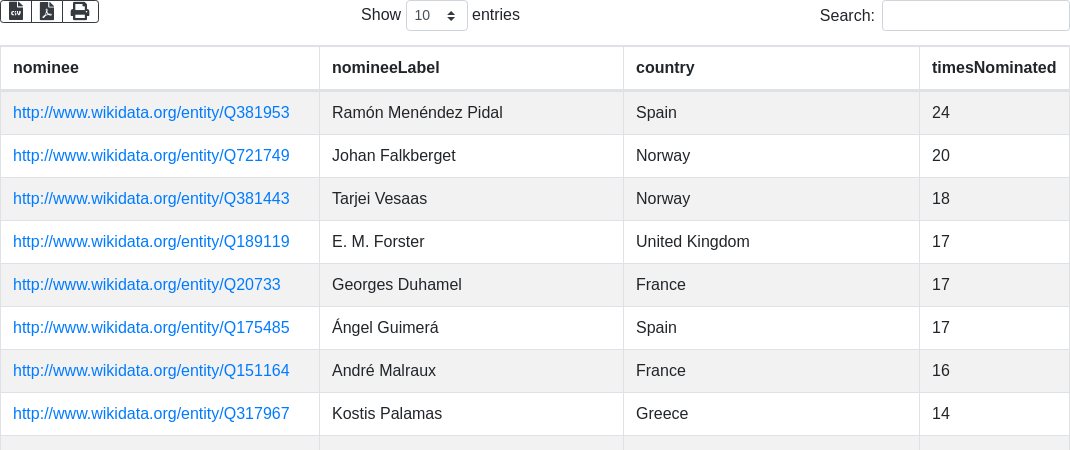
Task: Open Wikidata link Q151164
Action: (x=151, y=371)
